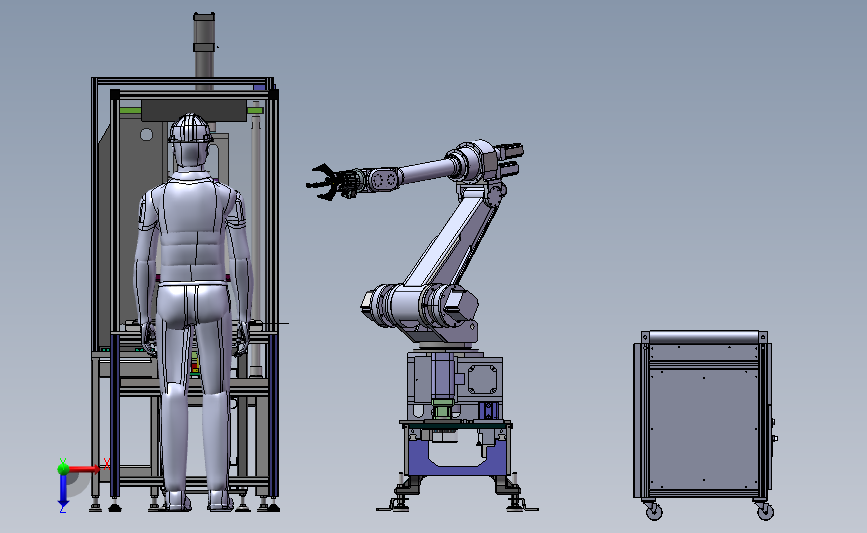Select the cart's right caster wheel

(765, 511)
